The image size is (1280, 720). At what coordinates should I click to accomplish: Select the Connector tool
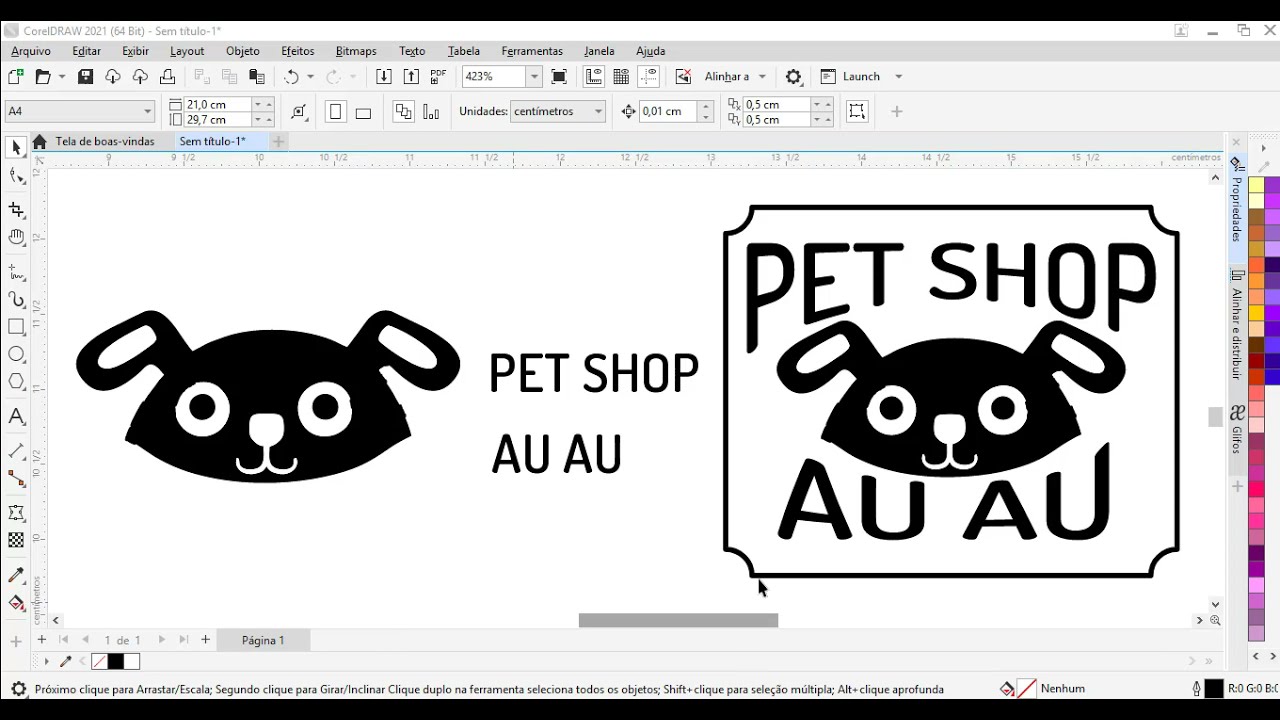pos(16,479)
